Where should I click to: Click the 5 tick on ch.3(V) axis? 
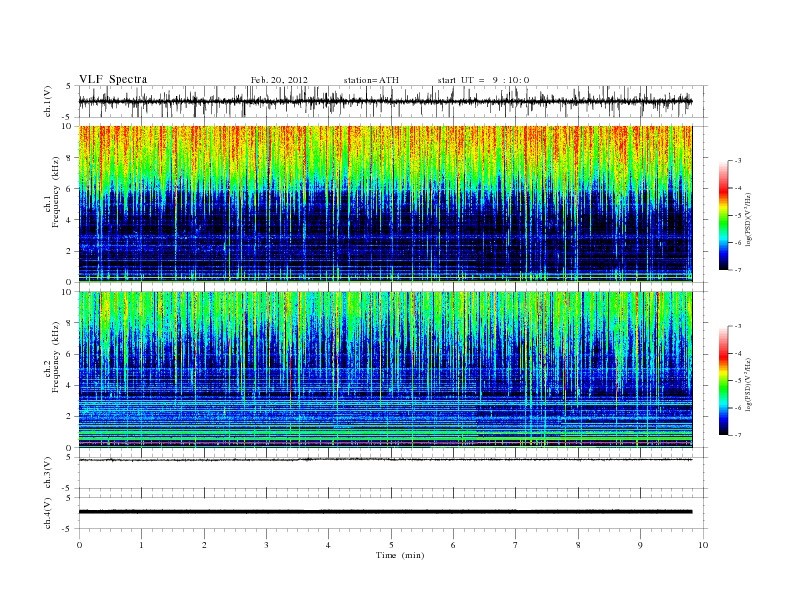click(68, 457)
